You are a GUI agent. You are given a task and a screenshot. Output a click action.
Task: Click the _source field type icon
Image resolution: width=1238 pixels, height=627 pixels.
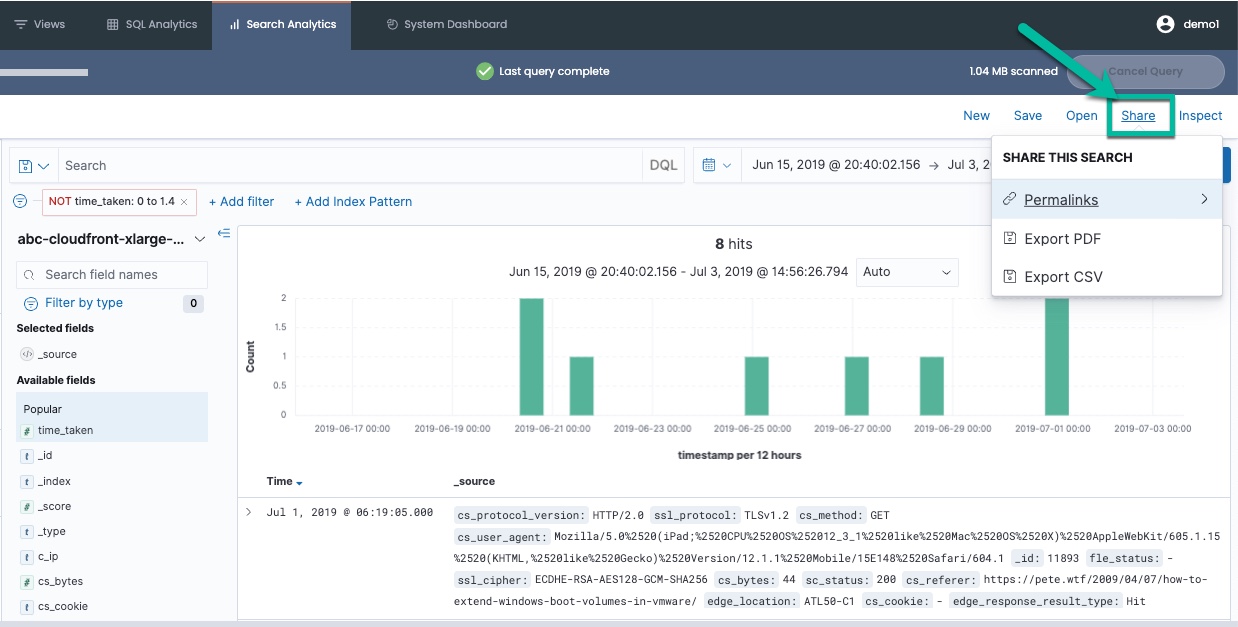[27, 354]
